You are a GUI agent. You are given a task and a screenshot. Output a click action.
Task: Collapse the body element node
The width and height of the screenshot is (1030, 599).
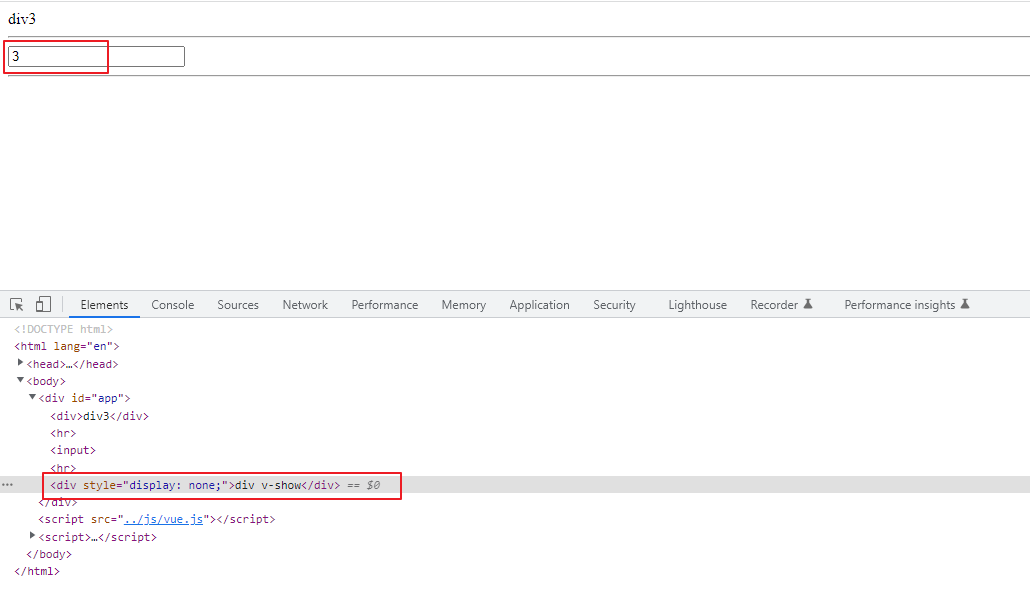[x=21, y=380]
